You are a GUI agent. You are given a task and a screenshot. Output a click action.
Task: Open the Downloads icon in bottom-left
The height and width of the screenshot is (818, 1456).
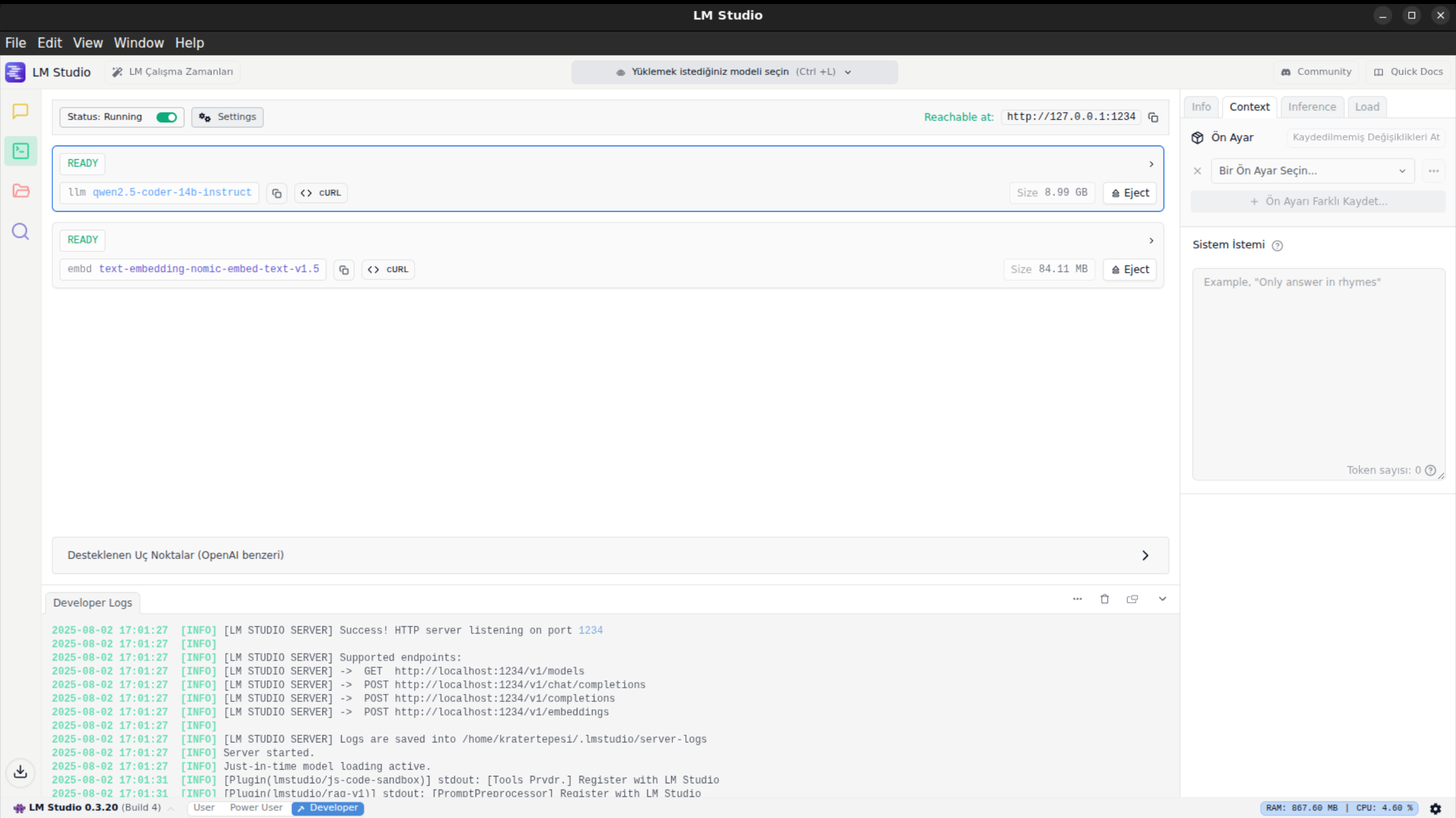pos(20,772)
